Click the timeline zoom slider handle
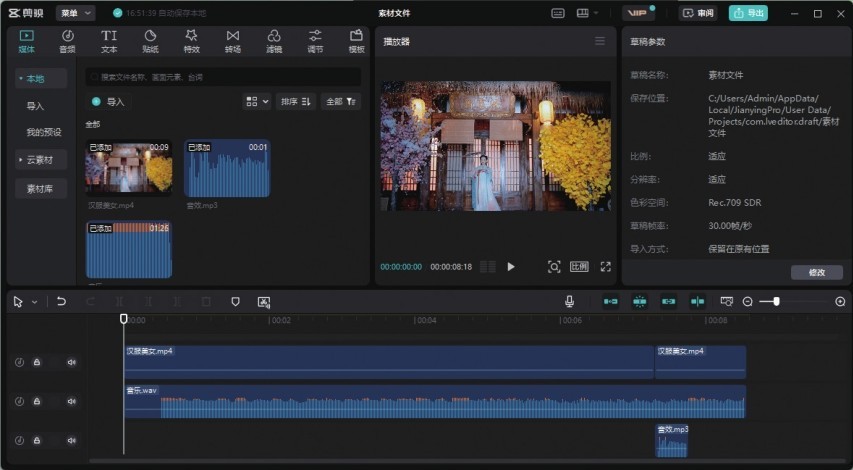853x470 pixels. pyautogui.click(x=776, y=301)
